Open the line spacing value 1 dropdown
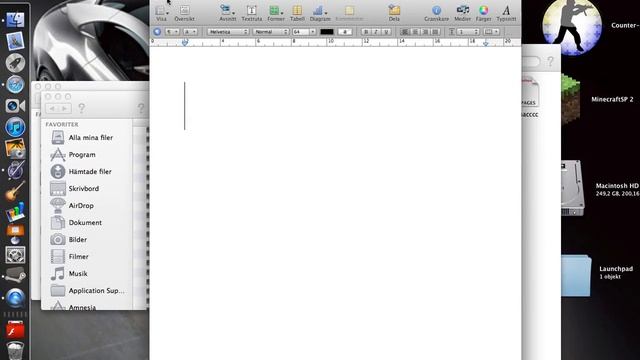 pos(468,32)
